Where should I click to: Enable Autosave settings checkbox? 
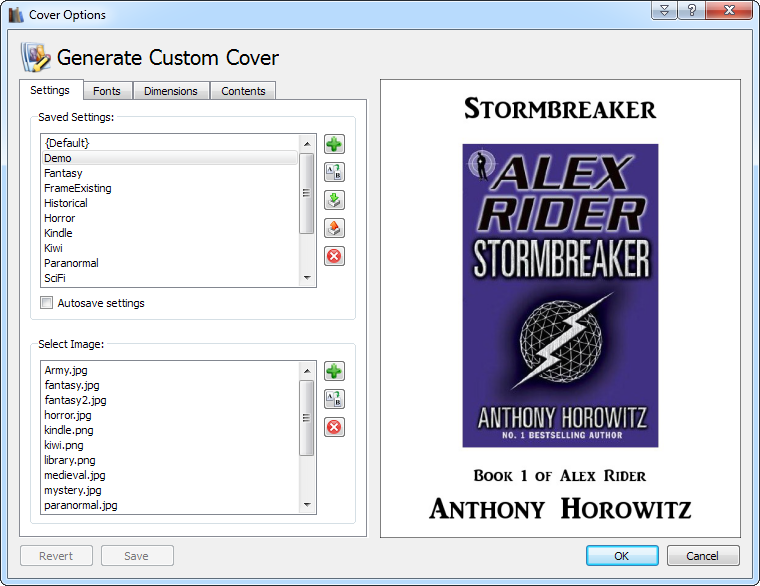pyautogui.click(x=47, y=303)
